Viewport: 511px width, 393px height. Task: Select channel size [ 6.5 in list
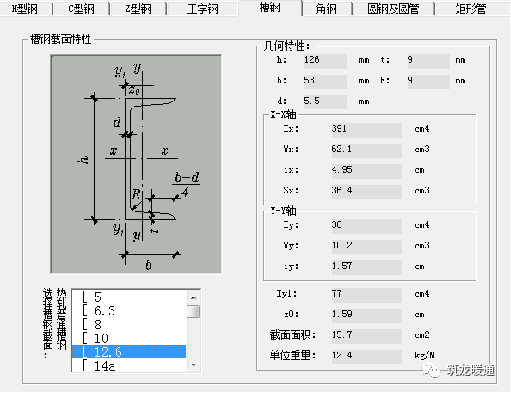[x=129, y=311]
